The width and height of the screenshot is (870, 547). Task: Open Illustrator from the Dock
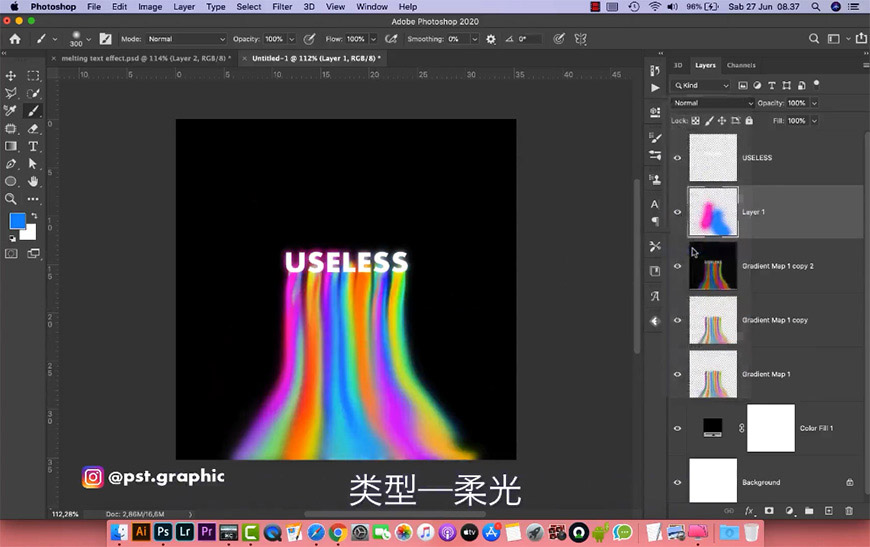click(x=141, y=532)
